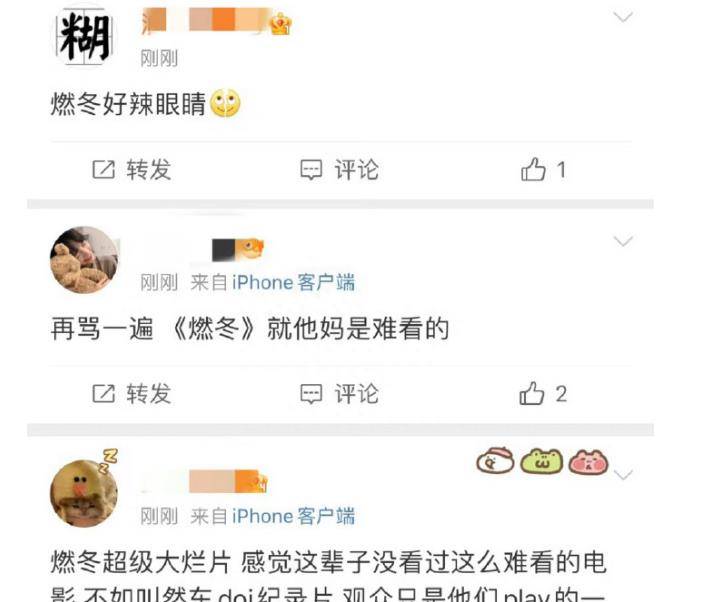
Task: Expand options chevron on the third post
Action: tap(623, 475)
